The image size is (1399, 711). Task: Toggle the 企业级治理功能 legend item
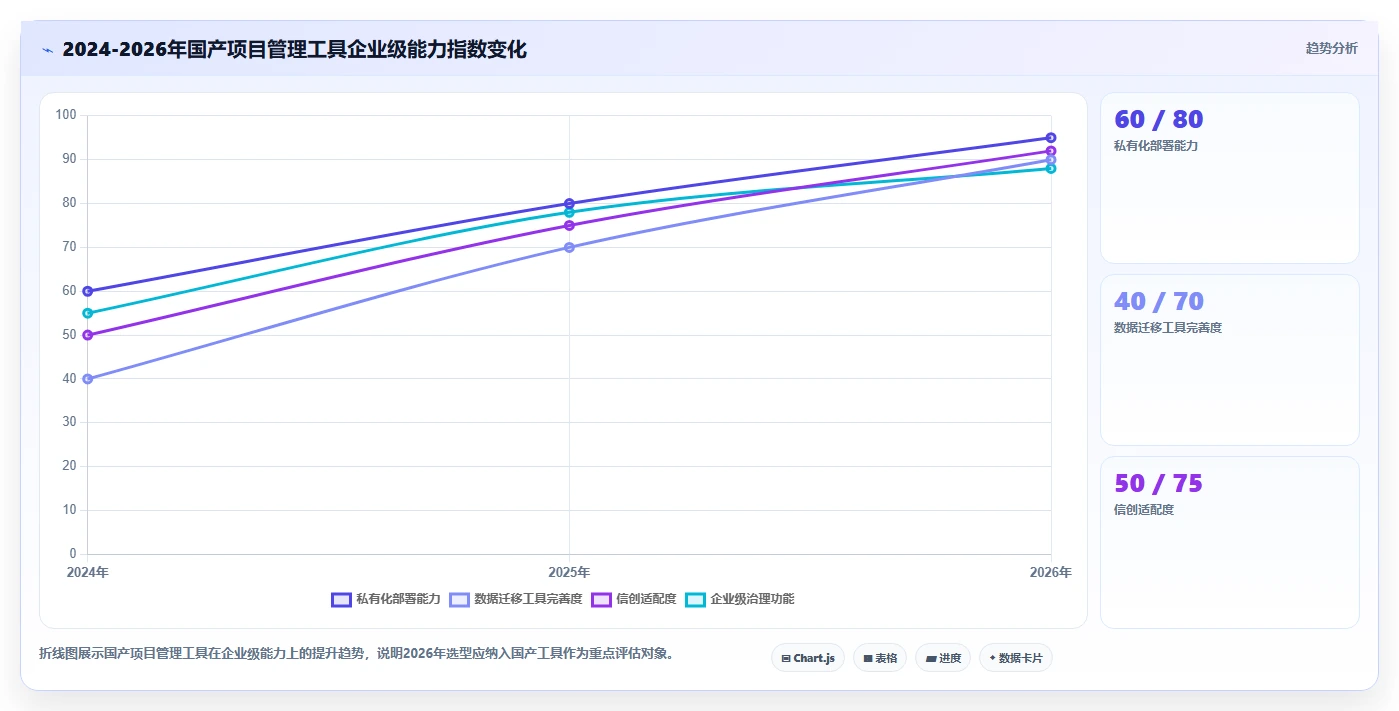click(x=740, y=599)
